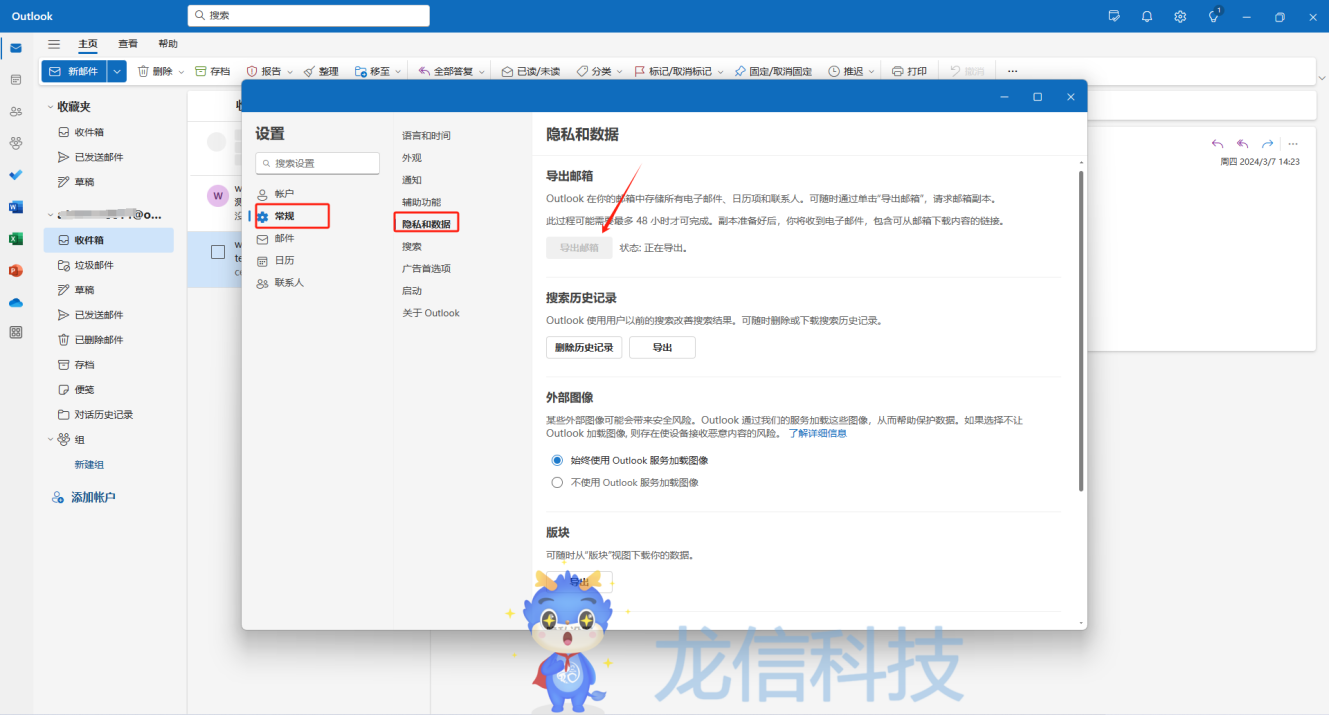
Task: Open the Calendar app in left rail
Action: [x=16, y=79]
